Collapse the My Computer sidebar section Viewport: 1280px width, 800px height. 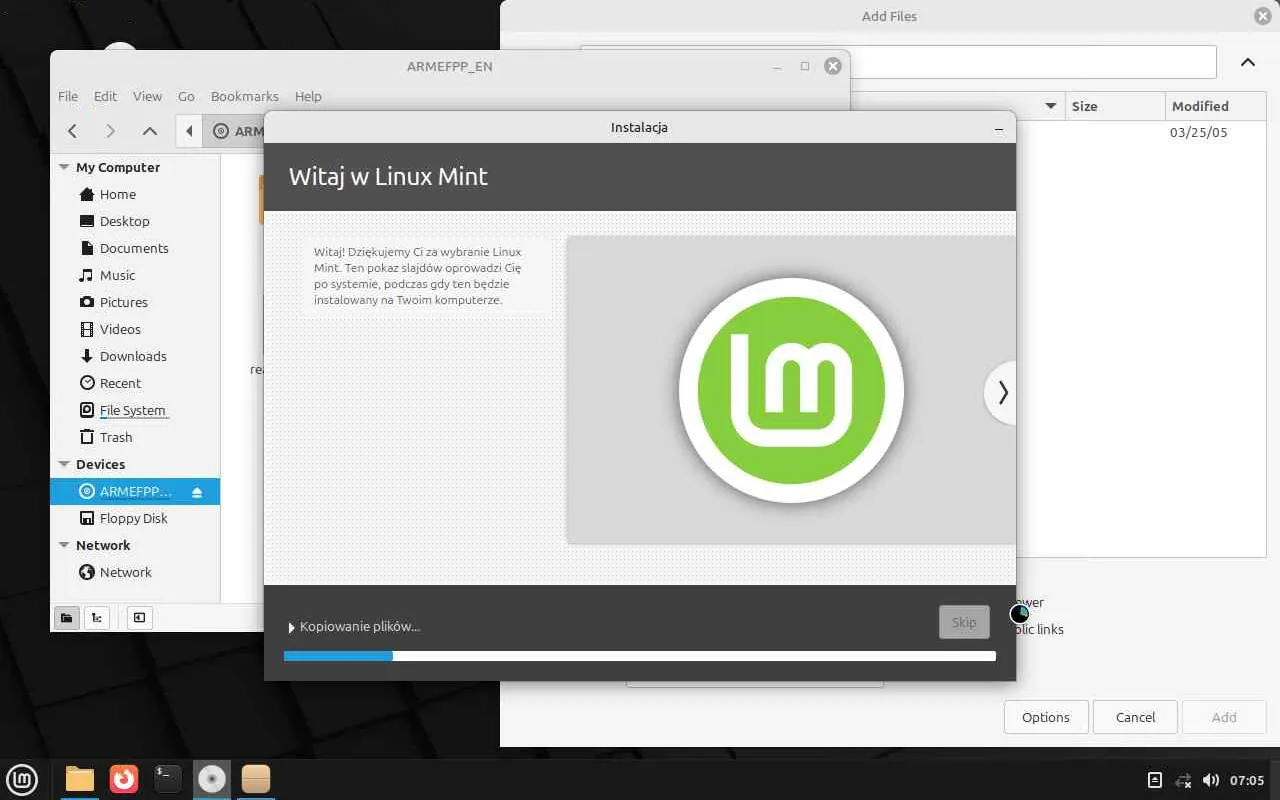pyautogui.click(x=64, y=167)
